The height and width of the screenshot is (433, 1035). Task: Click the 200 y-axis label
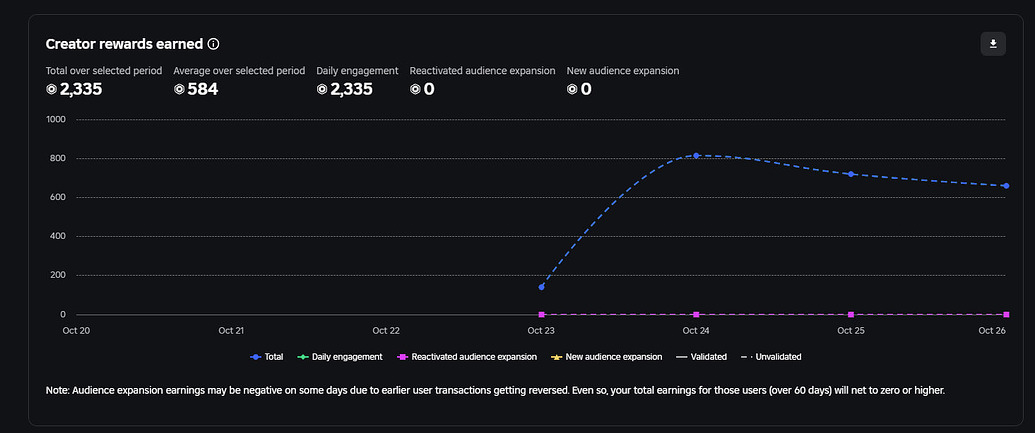tap(58, 275)
